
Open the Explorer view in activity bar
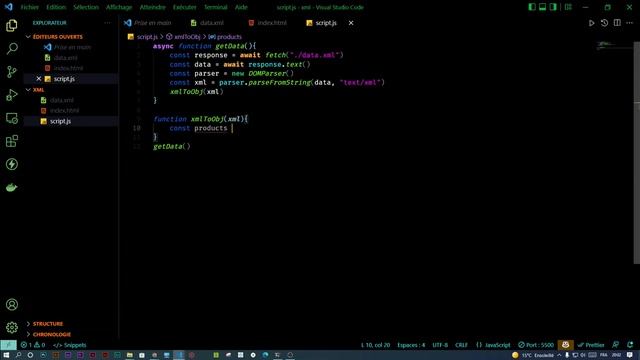click(12, 26)
